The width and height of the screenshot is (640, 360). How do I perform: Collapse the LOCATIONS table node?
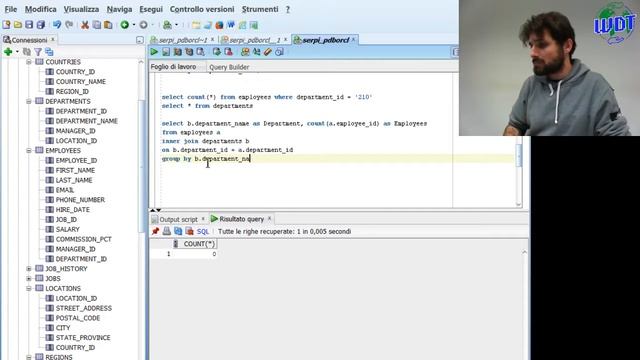29,288
